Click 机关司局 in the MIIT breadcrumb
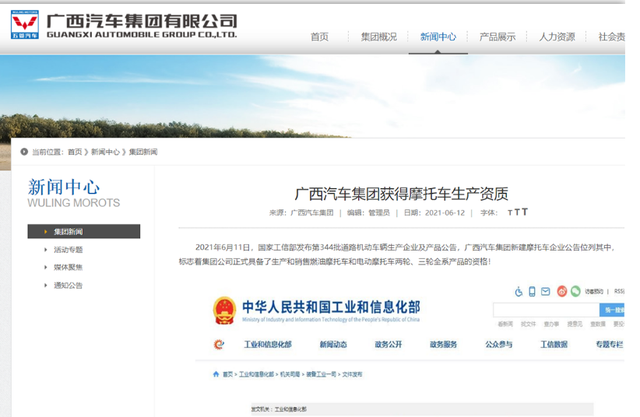 pos(290,374)
